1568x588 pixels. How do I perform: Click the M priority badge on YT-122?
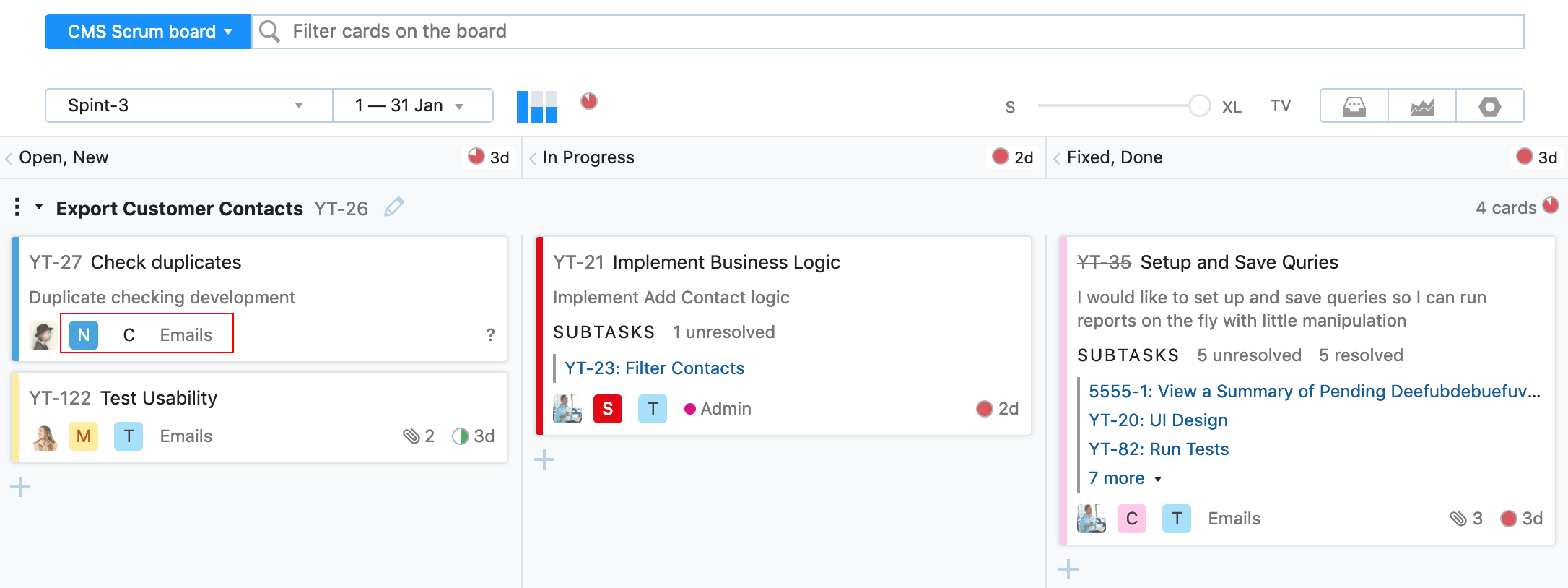pos(84,436)
